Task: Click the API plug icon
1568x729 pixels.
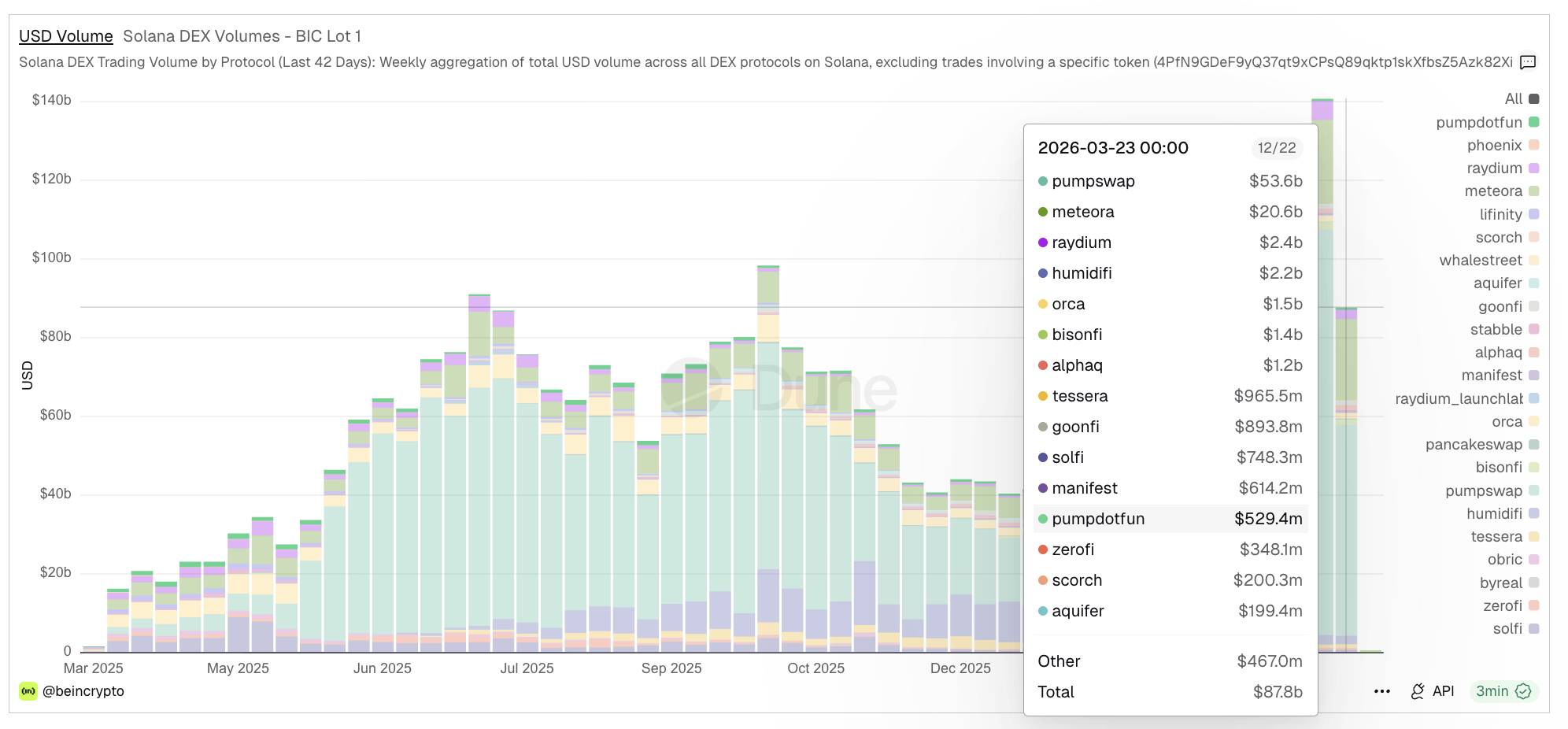Action: (x=1418, y=690)
